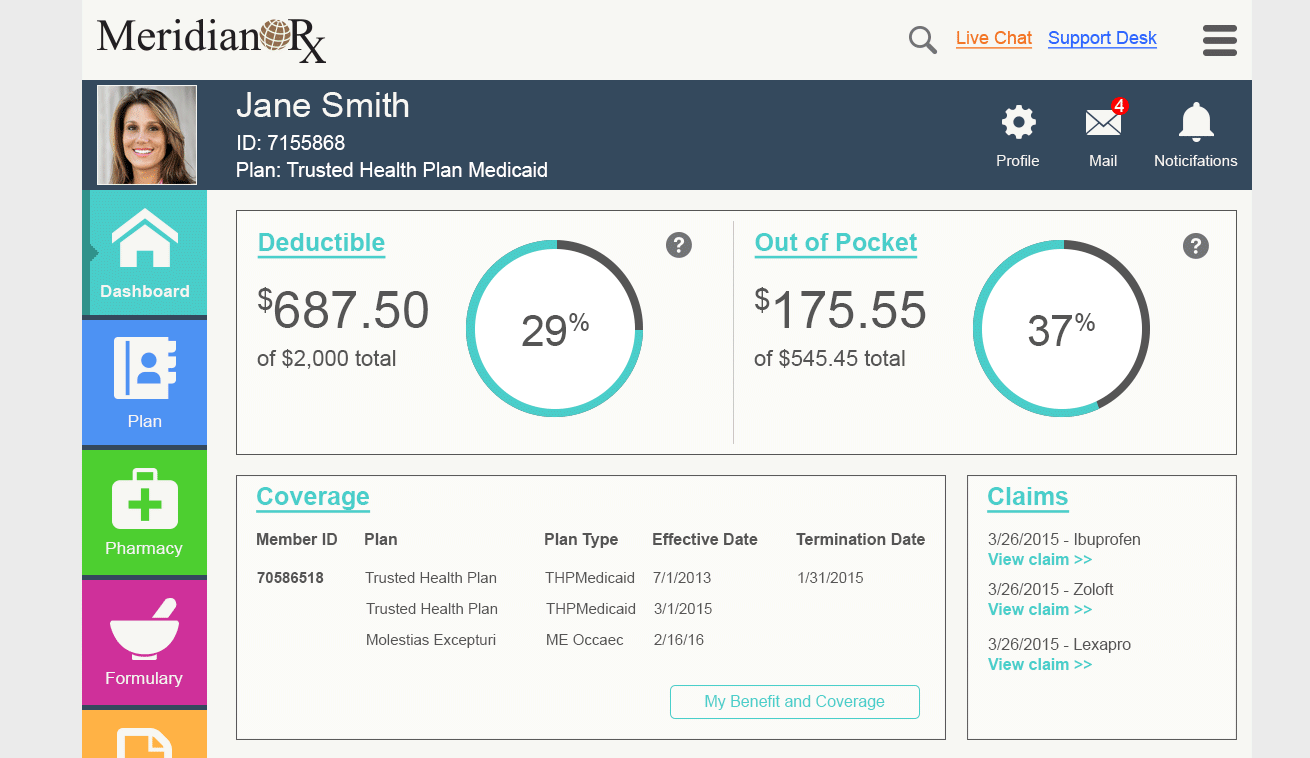Open the Claims heading link
1310x758 pixels.
1028,497
